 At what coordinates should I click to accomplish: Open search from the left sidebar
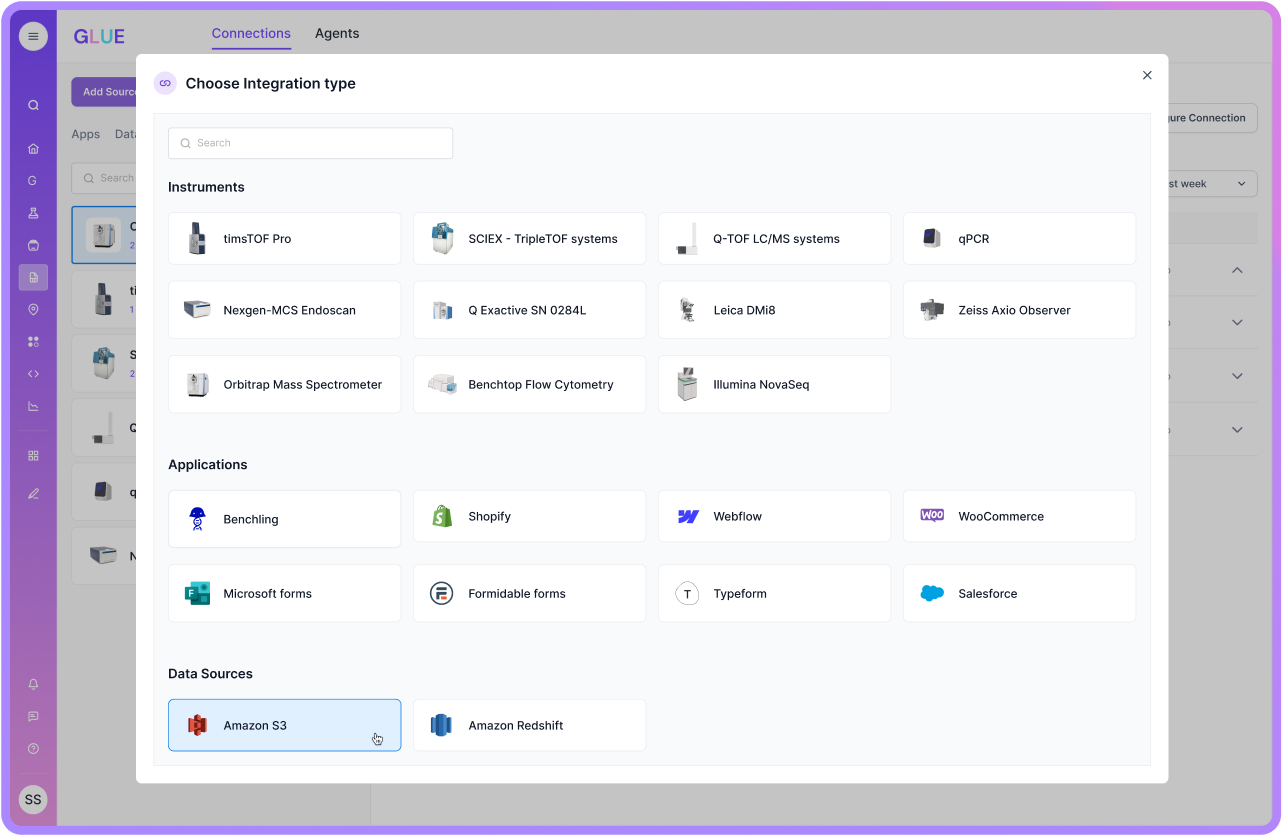coord(33,103)
